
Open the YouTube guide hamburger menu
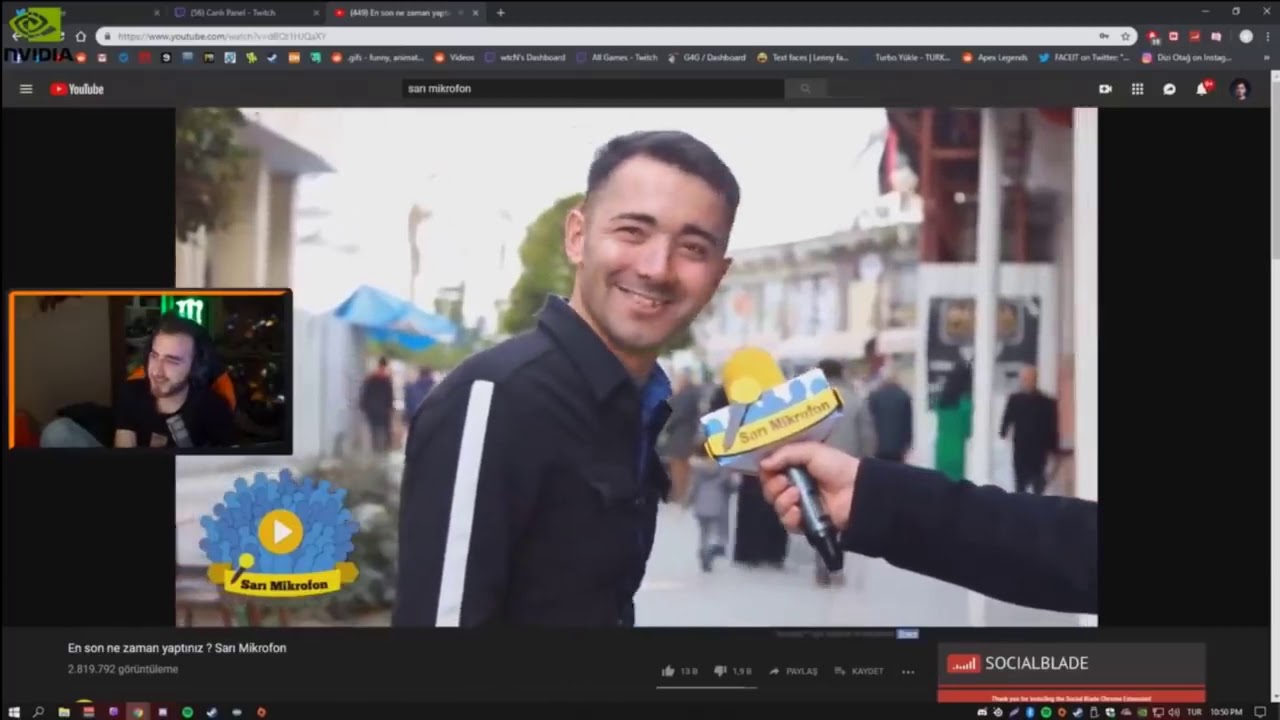pos(26,89)
